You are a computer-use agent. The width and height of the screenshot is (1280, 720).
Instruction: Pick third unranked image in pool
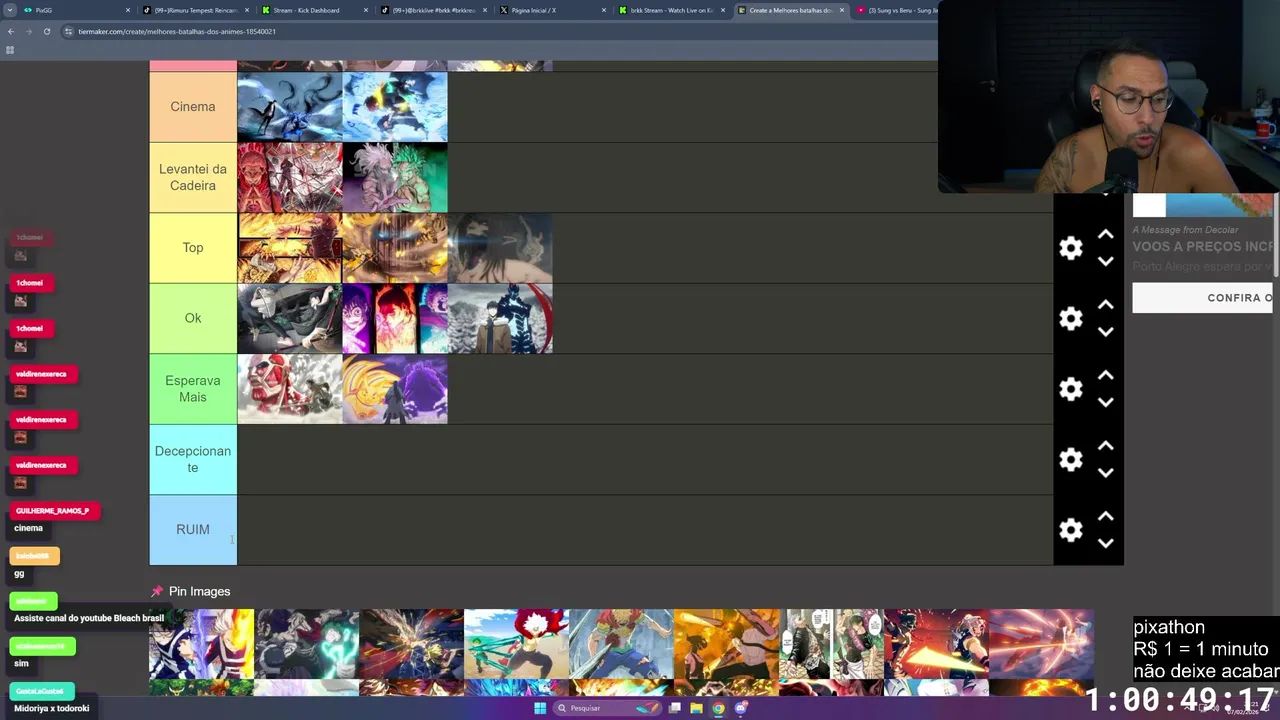[x=411, y=644]
